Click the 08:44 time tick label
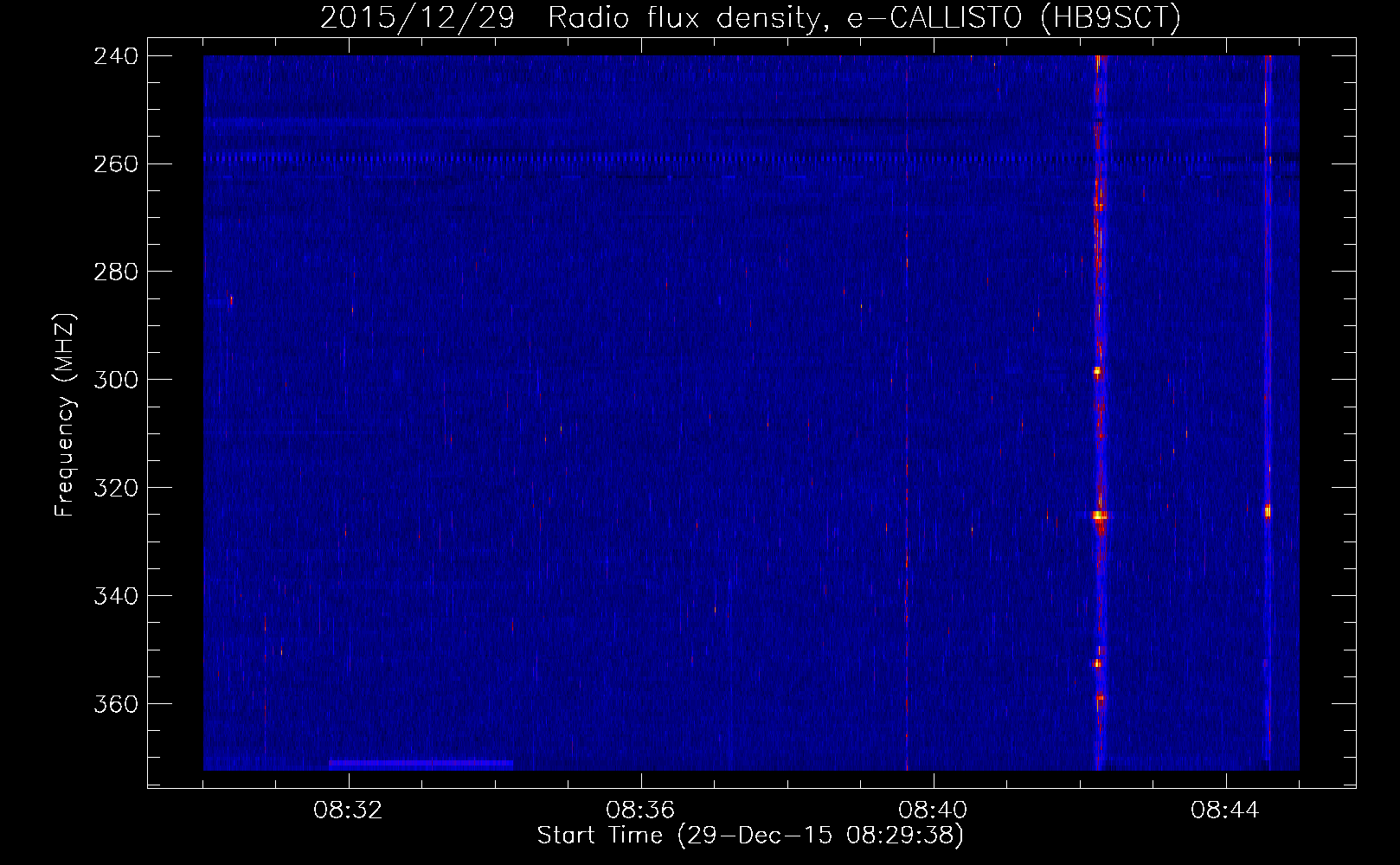 click(1225, 811)
